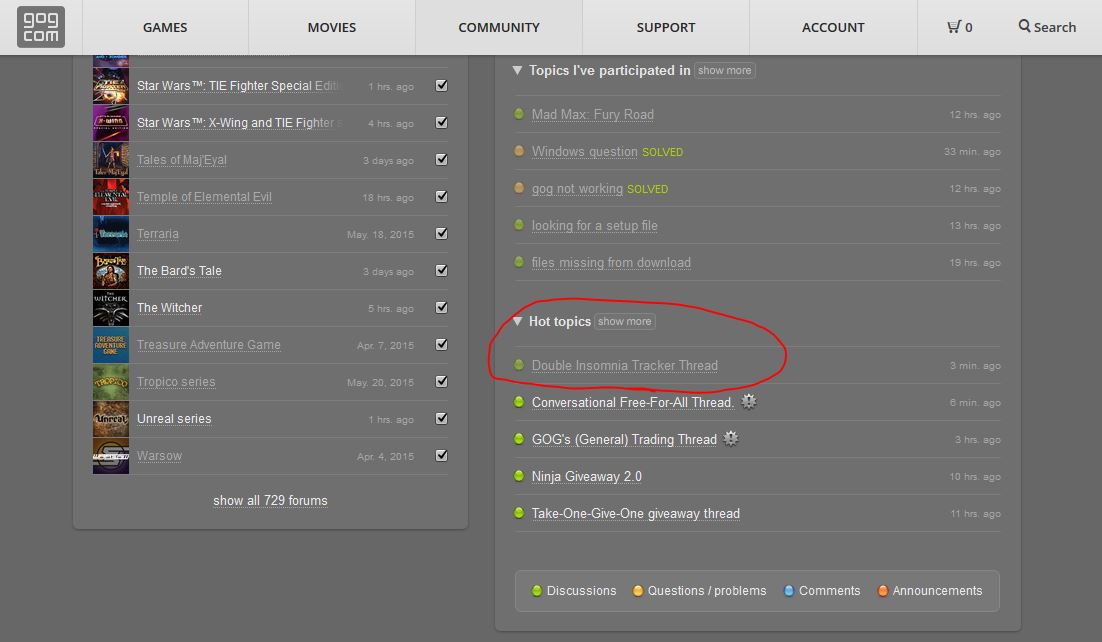Toggle the Tales of Maj'Eyal checkbox
The height and width of the screenshot is (642, 1102).
point(441,160)
